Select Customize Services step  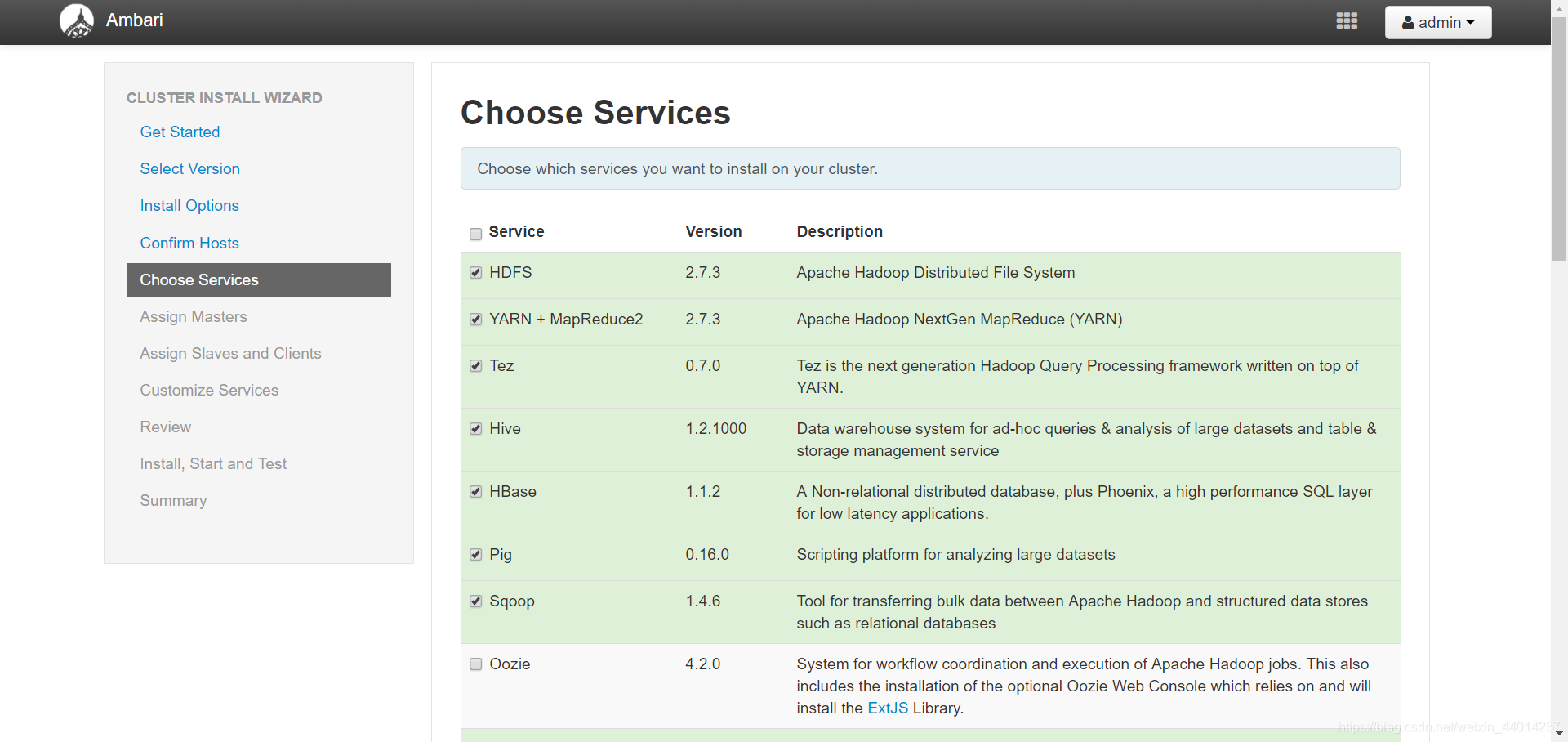pyautogui.click(x=209, y=390)
